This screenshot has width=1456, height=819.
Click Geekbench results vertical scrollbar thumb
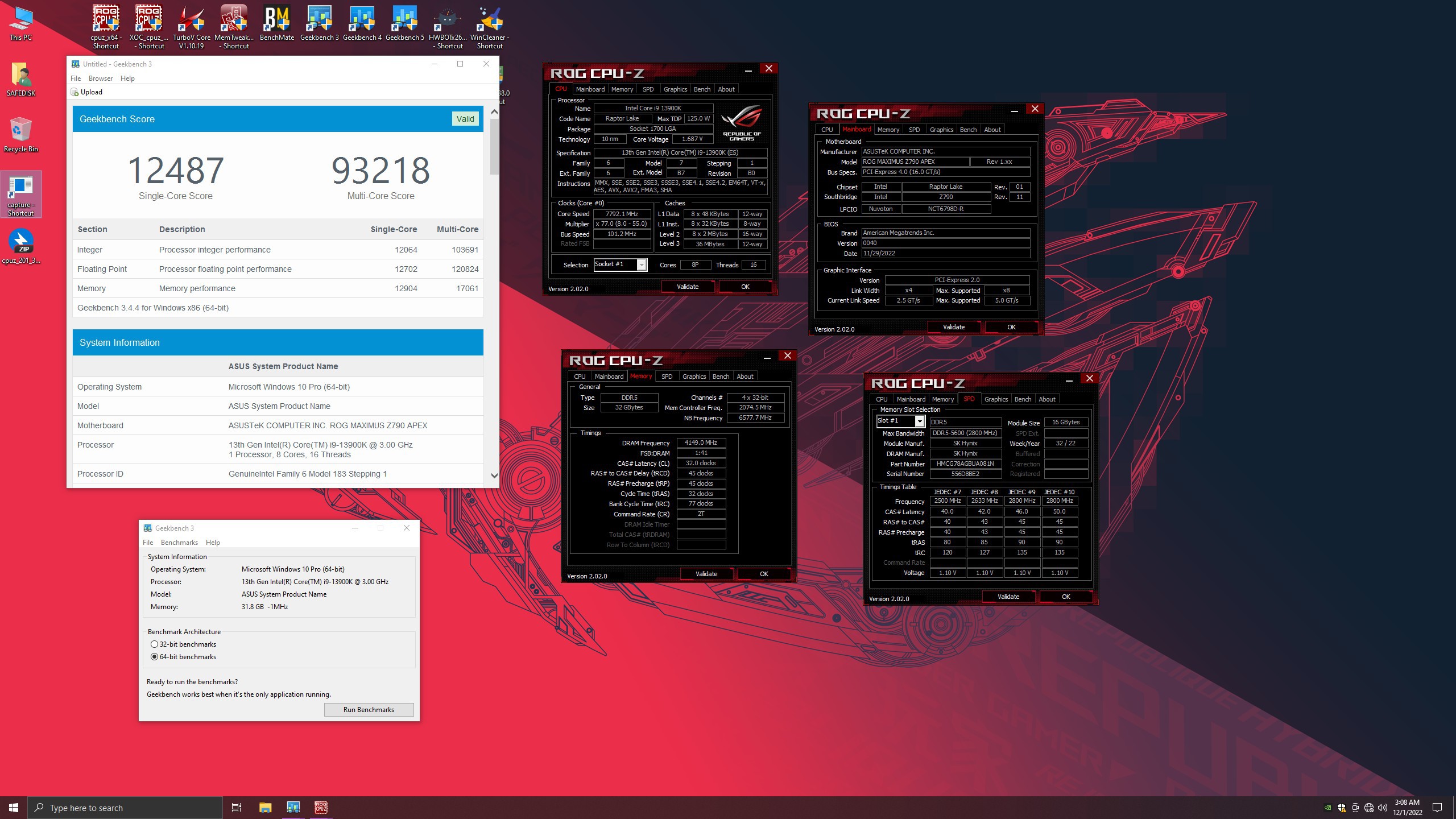[x=494, y=147]
